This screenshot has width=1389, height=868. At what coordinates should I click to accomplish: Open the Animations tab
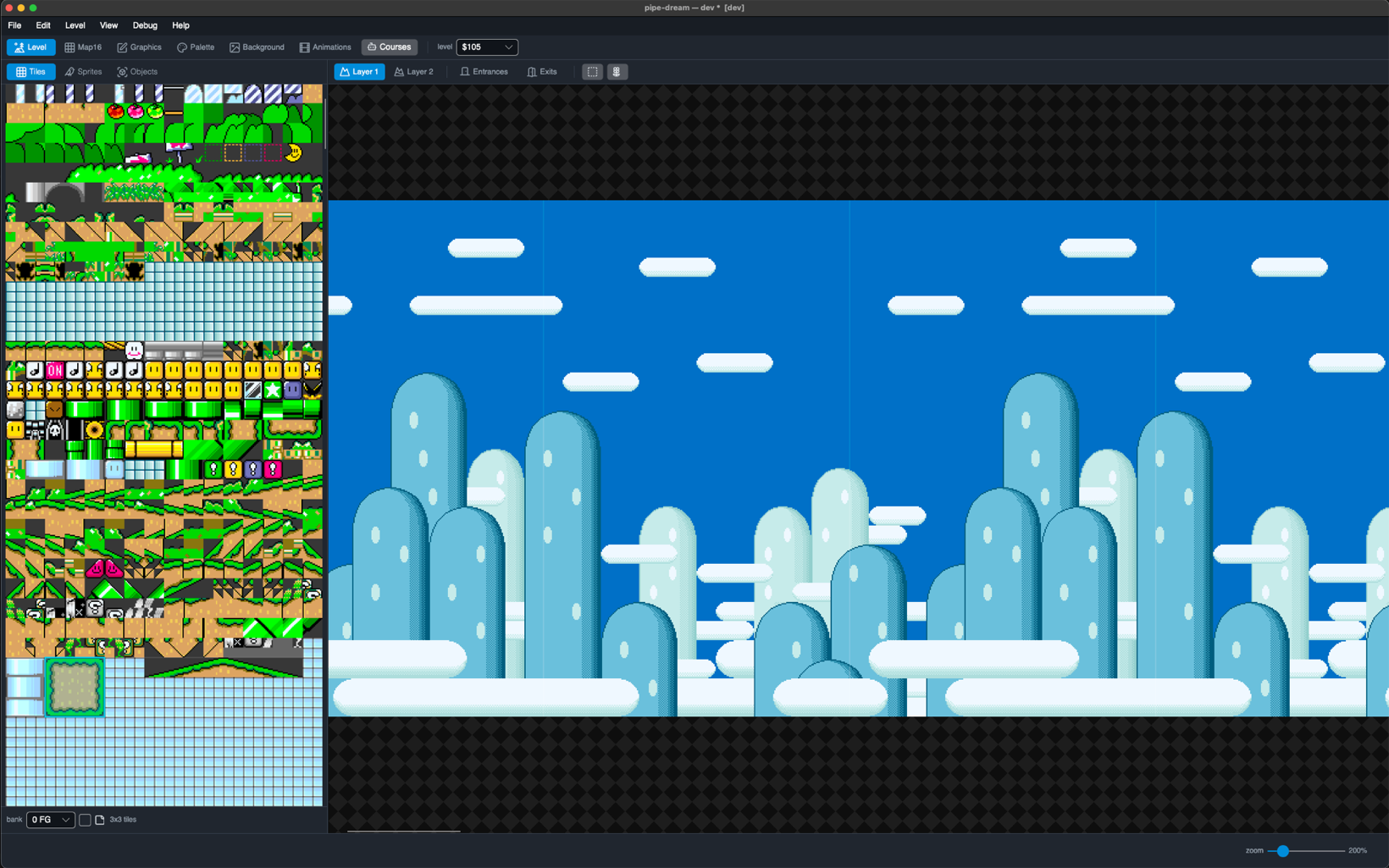coord(325,47)
